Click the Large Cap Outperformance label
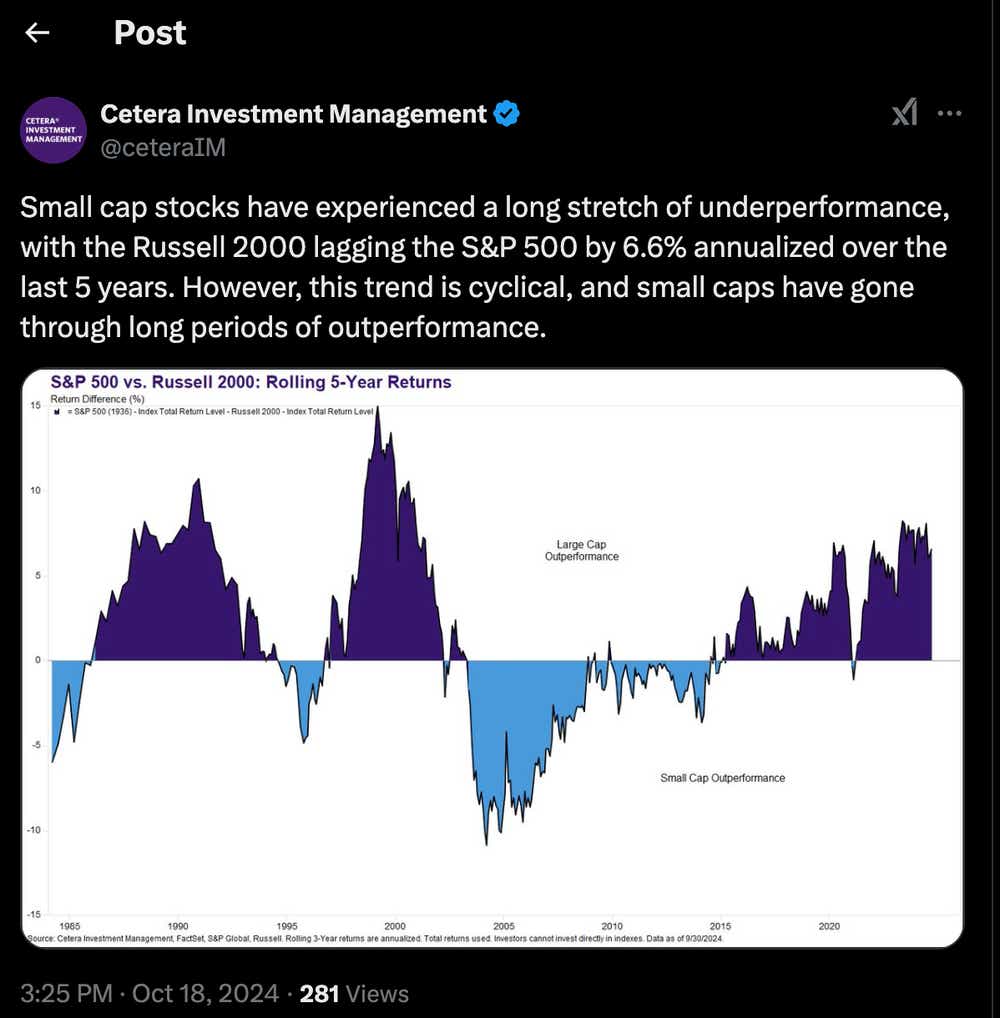Screen dimensions: 1000x1018 coord(582,551)
